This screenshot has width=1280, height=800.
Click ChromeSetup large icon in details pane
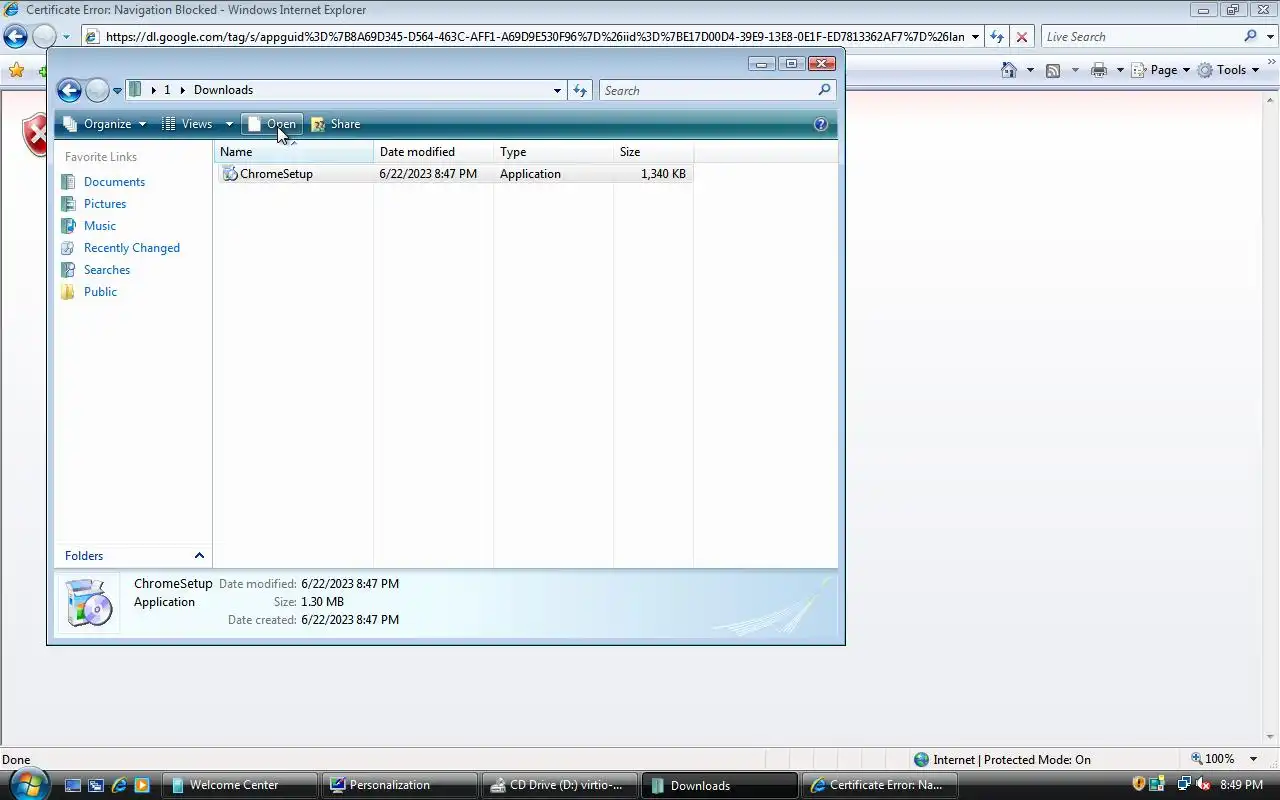pos(88,602)
